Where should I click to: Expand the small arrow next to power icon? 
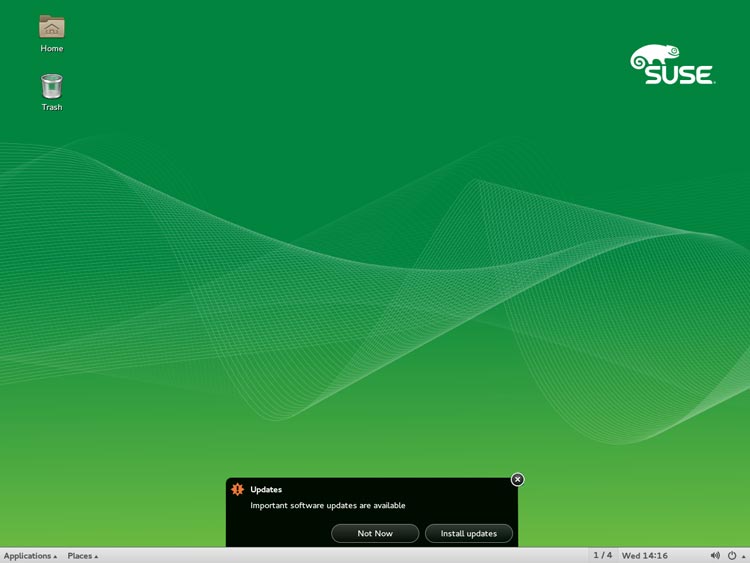pos(743,556)
